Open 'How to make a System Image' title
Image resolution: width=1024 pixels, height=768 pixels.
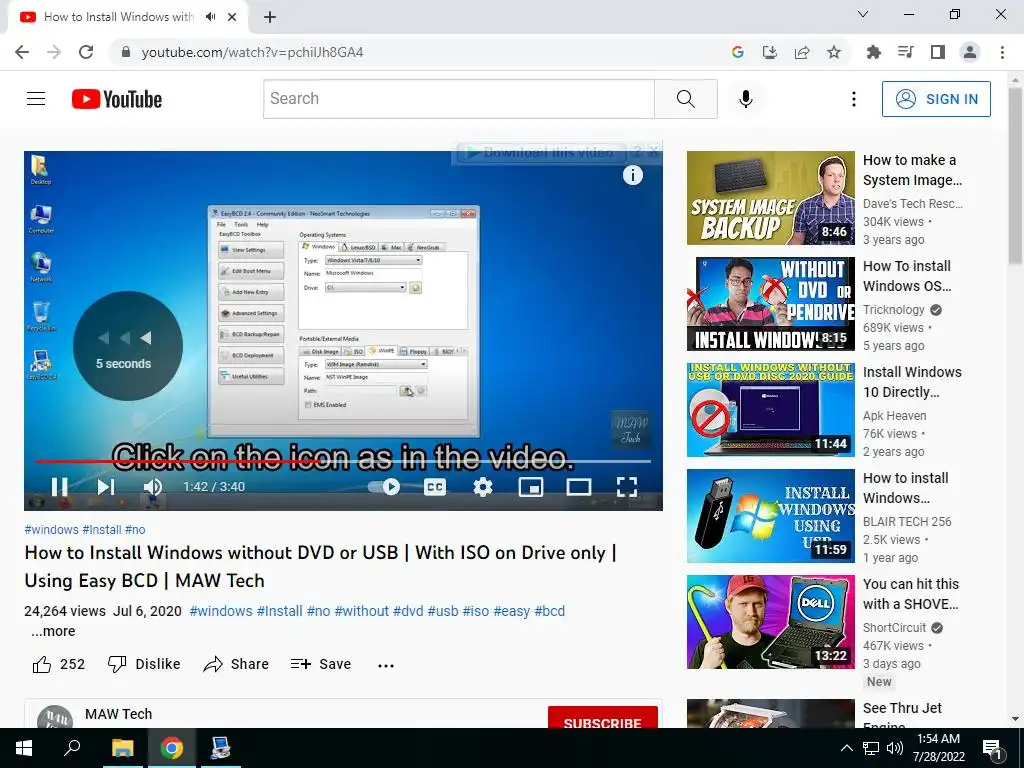point(912,170)
